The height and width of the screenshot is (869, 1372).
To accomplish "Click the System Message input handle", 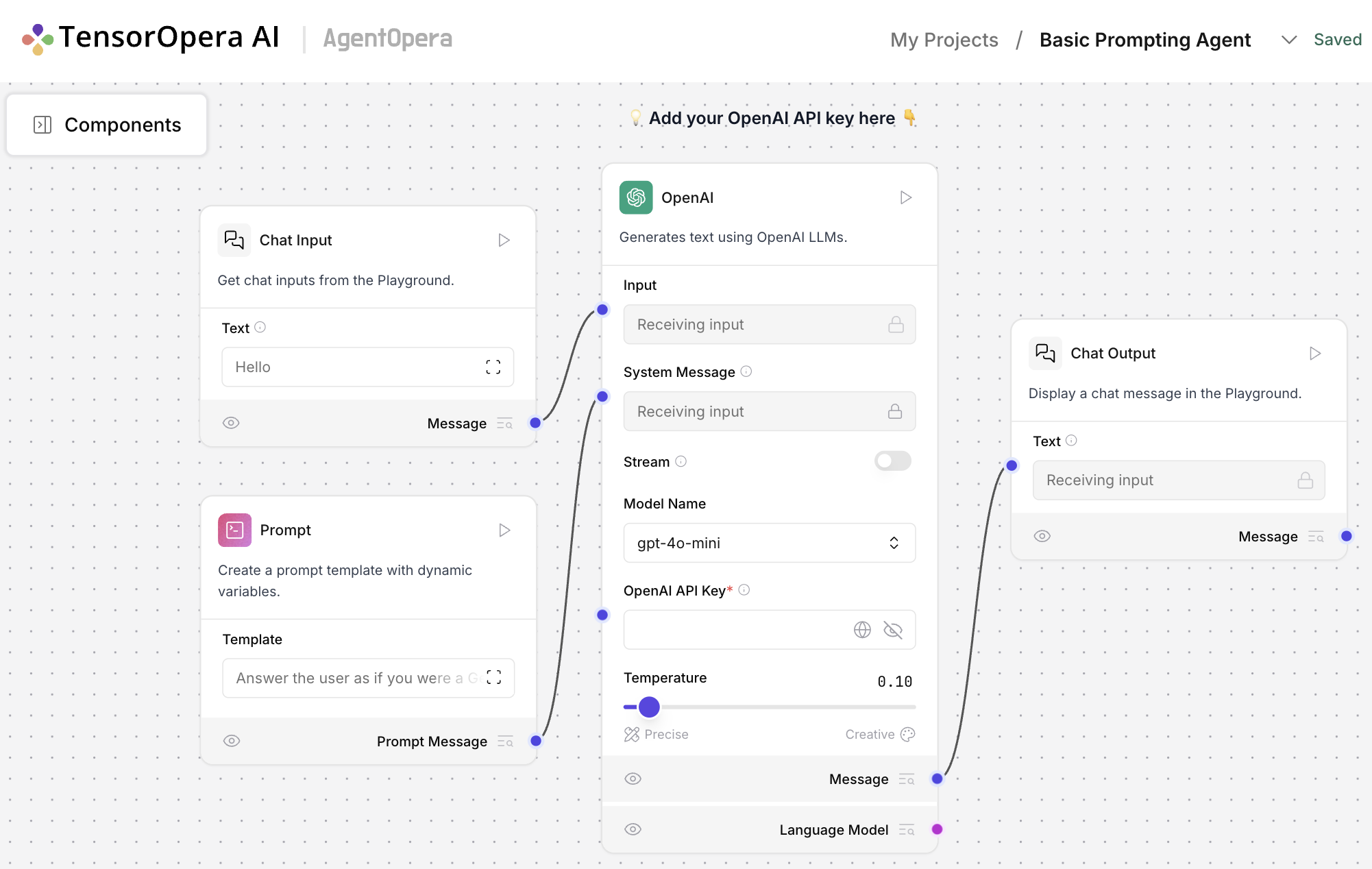I will pos(602,396).
